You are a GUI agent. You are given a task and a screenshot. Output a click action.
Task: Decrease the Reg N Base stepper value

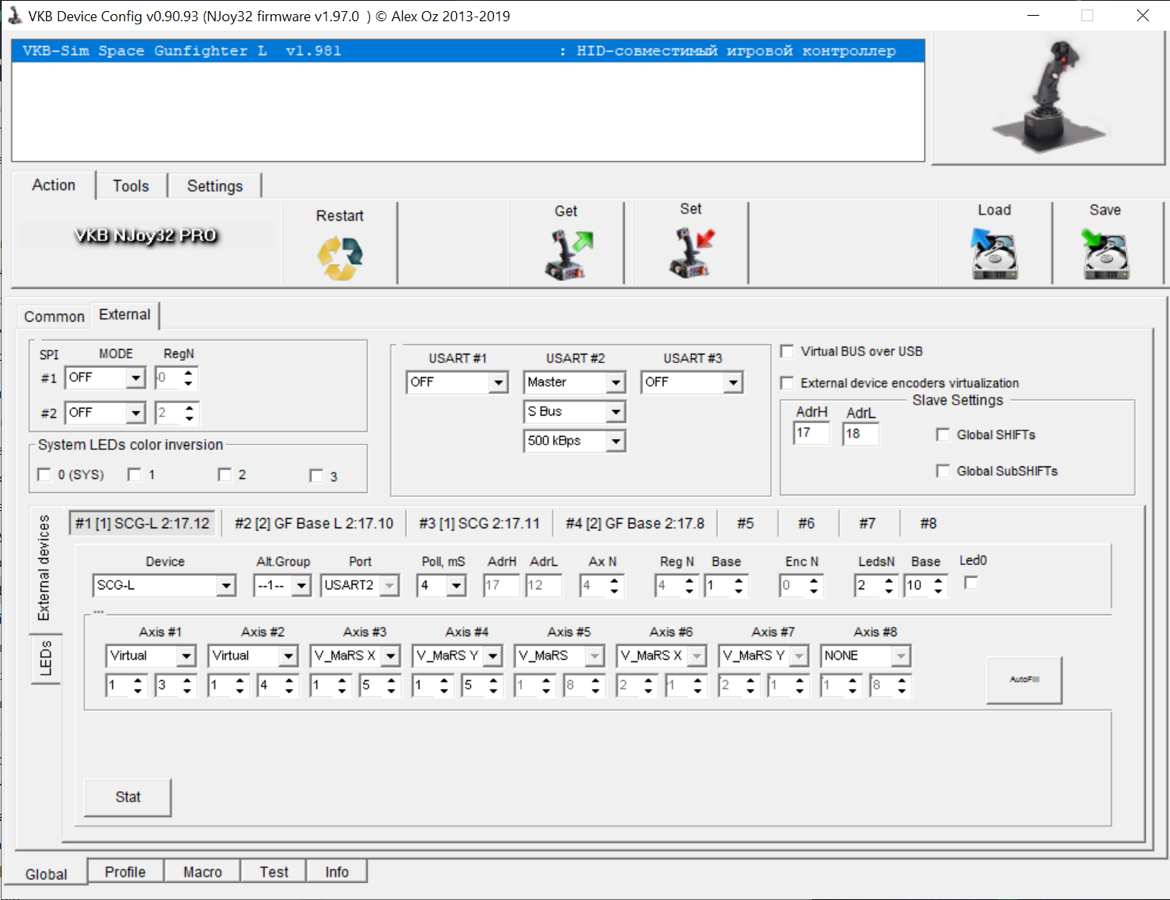click(739, 591)
